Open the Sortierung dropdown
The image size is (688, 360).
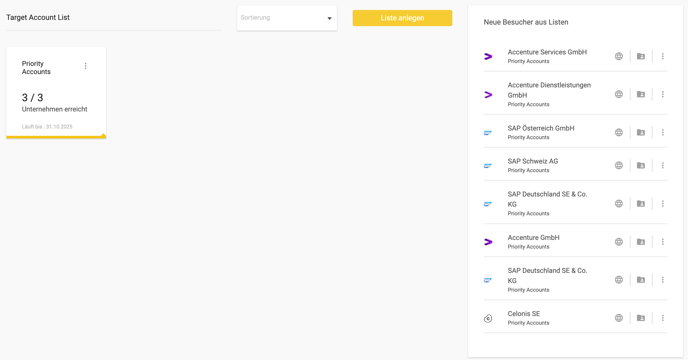[287, 18]
